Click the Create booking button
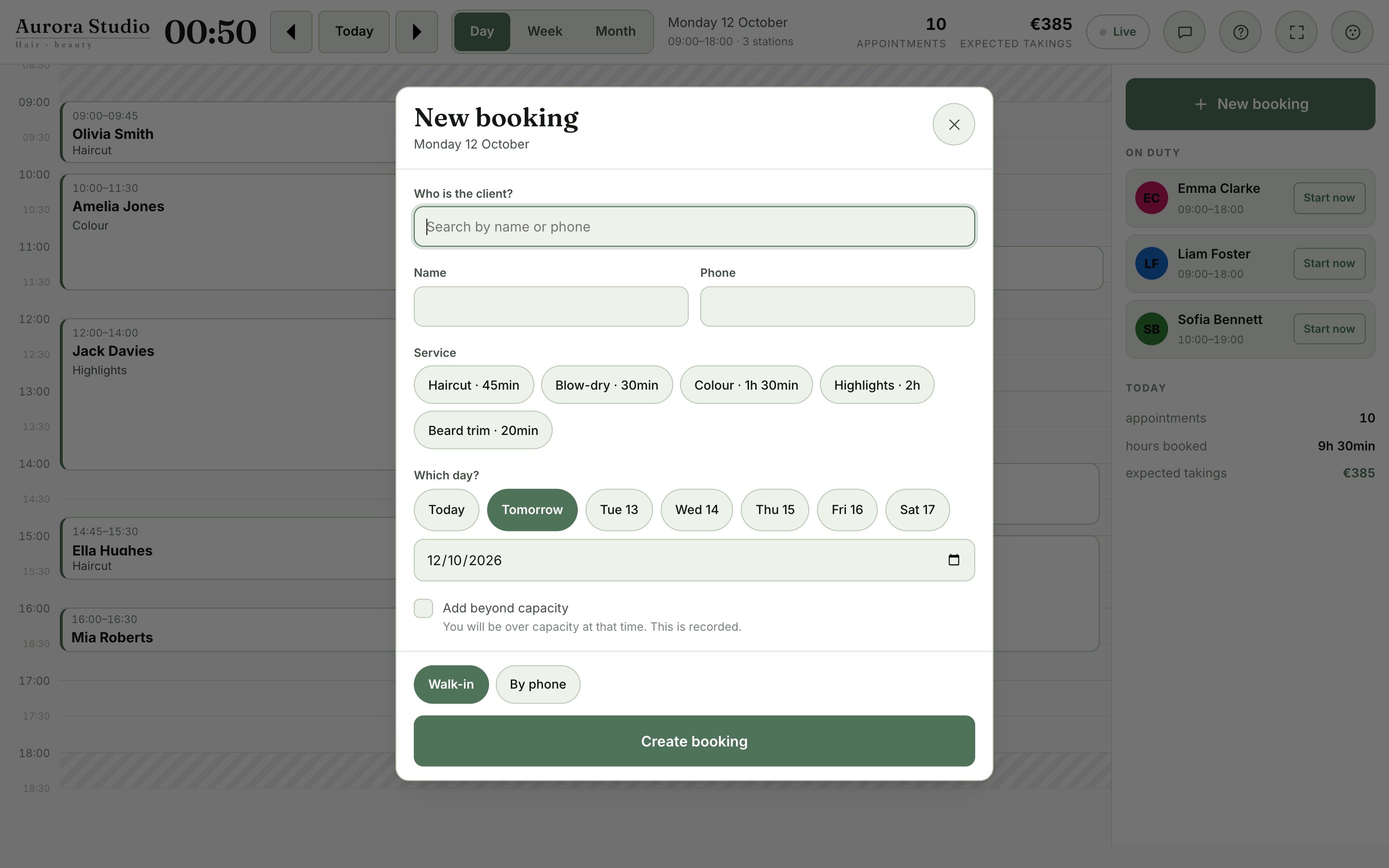Screen dimensions: 1389x868 click(x=694, y=741)
